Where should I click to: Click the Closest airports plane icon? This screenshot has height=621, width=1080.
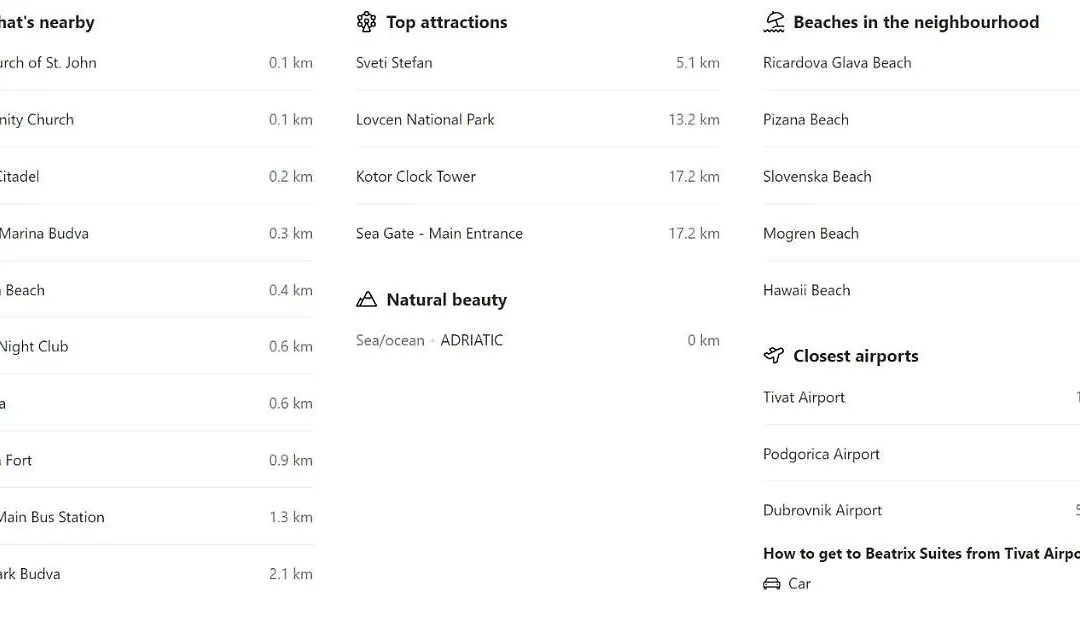click(774, 356)
